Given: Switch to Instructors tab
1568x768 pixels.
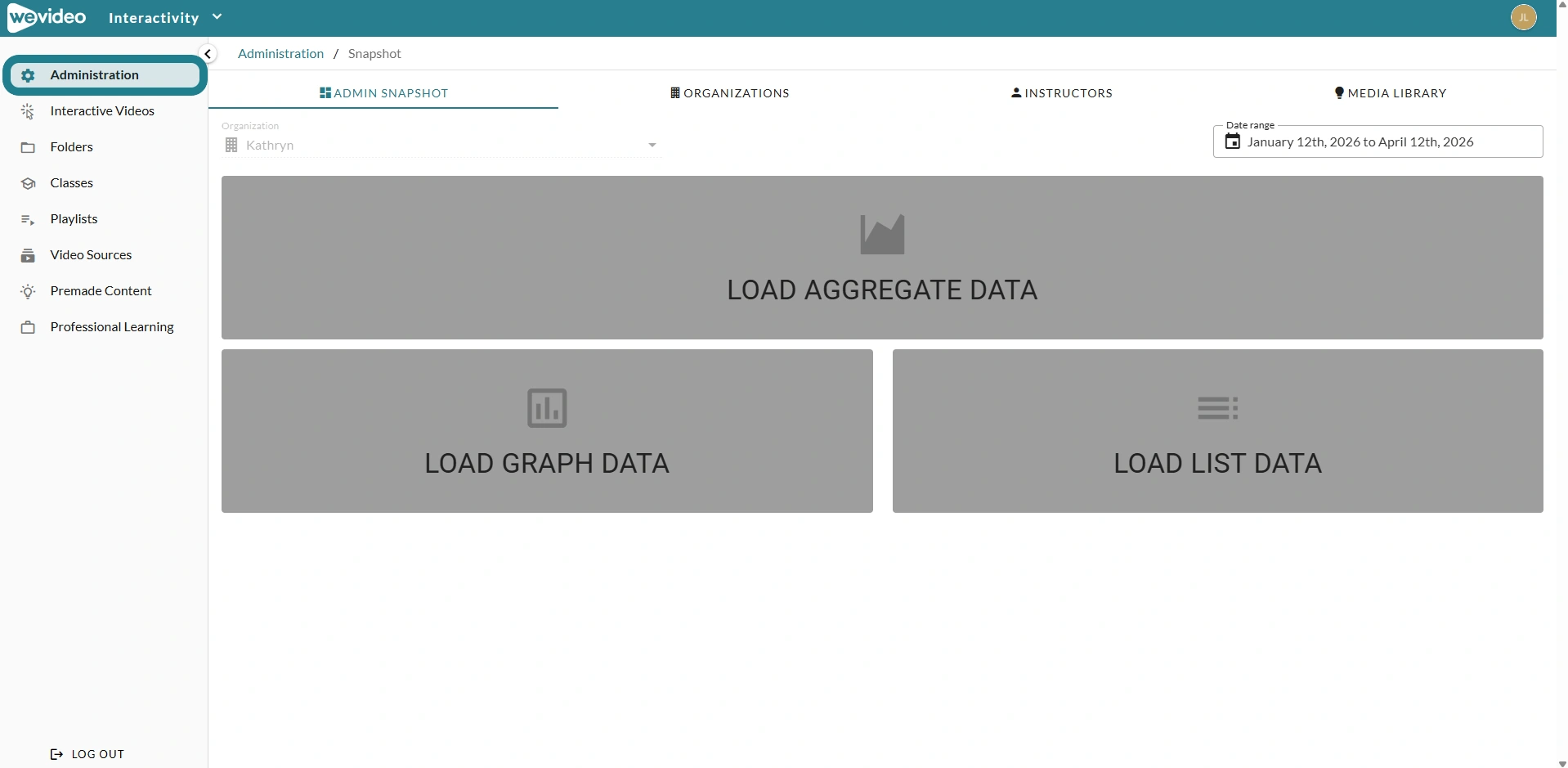Looking at the screenshot, I should 1061,93.
